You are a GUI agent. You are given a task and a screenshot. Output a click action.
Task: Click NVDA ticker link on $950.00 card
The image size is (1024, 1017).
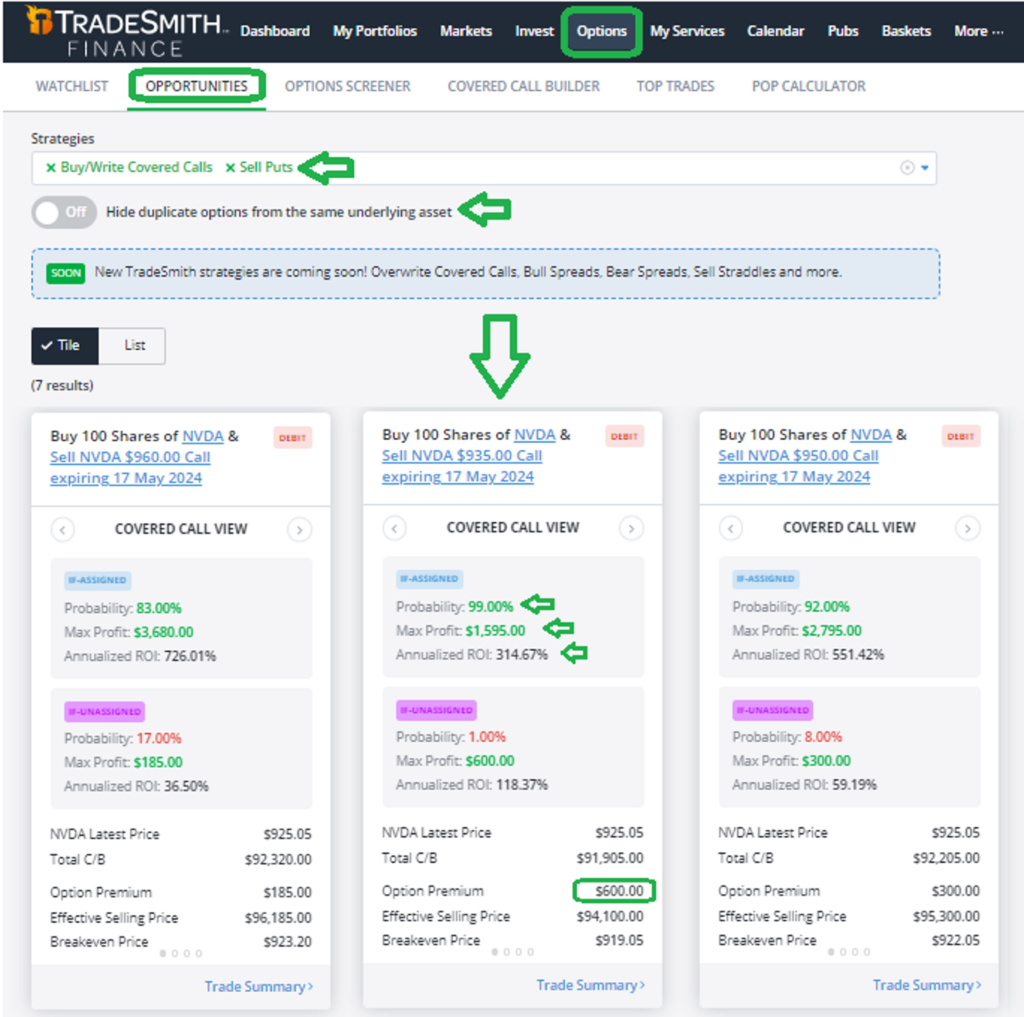pyautogui.click(x=871, y=435)
